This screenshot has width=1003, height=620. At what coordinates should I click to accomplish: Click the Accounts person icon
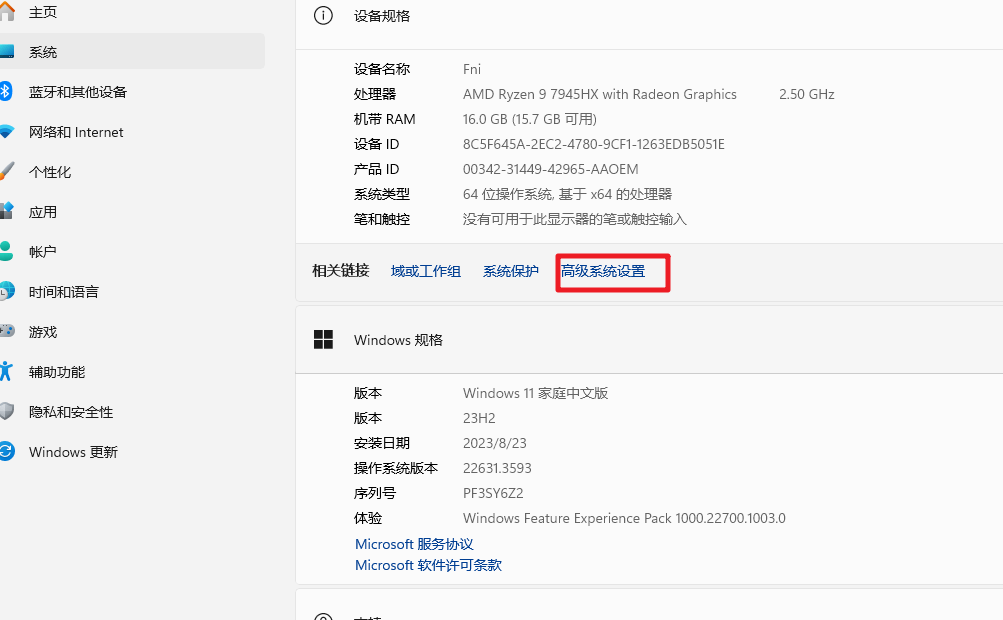[6, 251]
